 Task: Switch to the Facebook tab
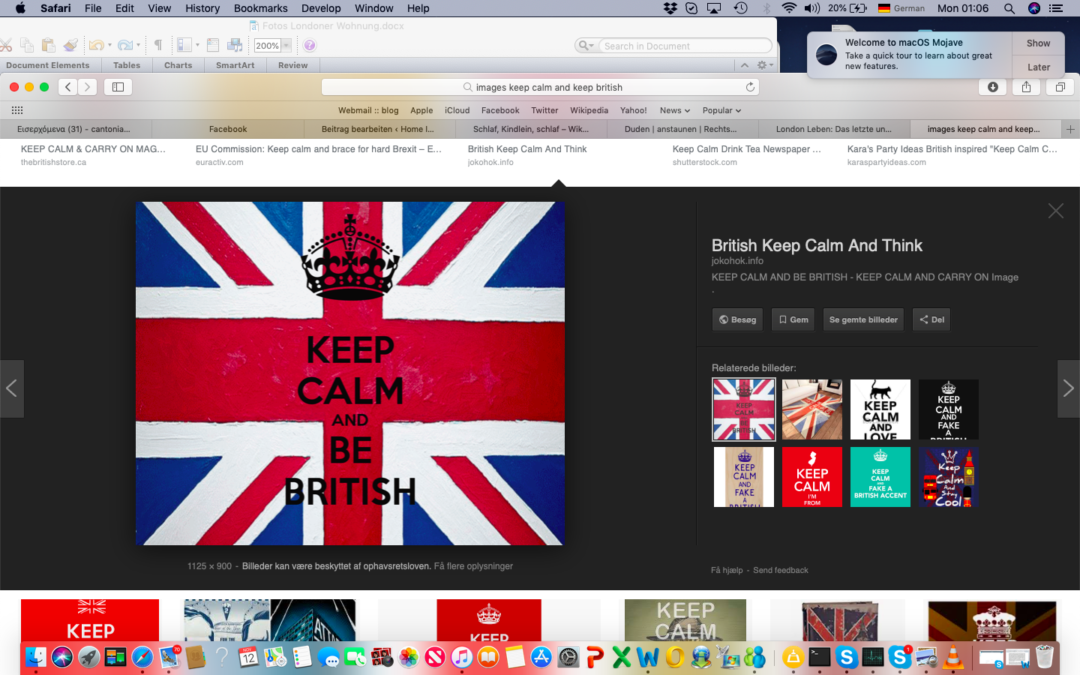click(227, 129)
